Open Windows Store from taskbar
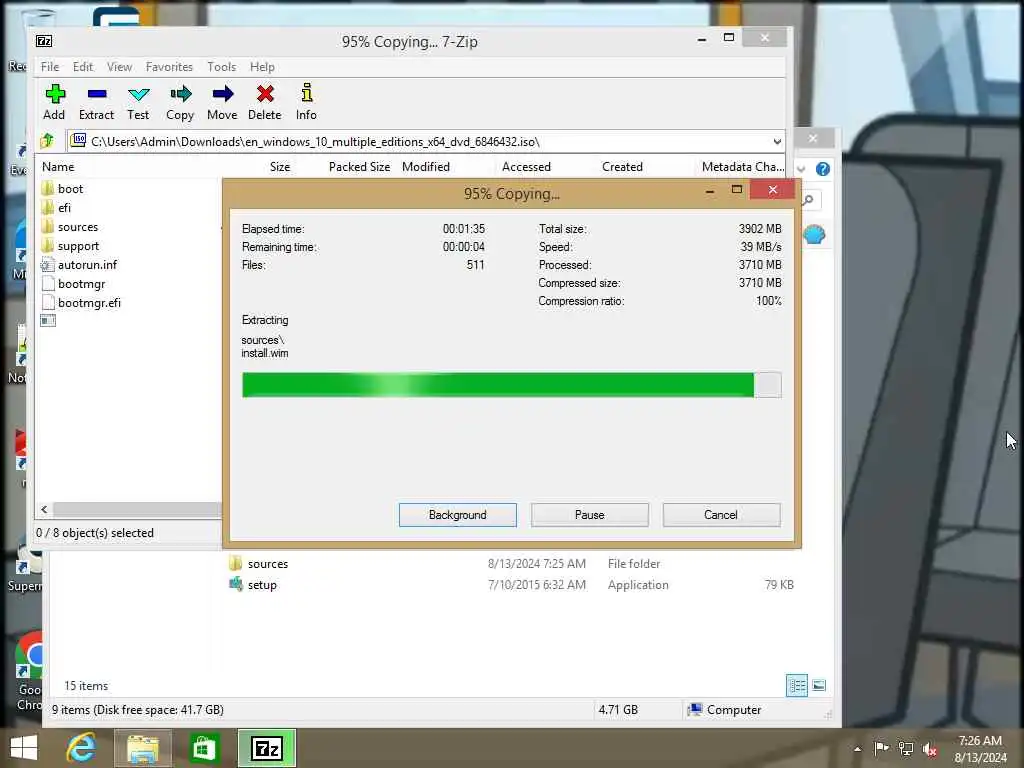This screenshot has width=1024, height=768. tap(204, 748)
